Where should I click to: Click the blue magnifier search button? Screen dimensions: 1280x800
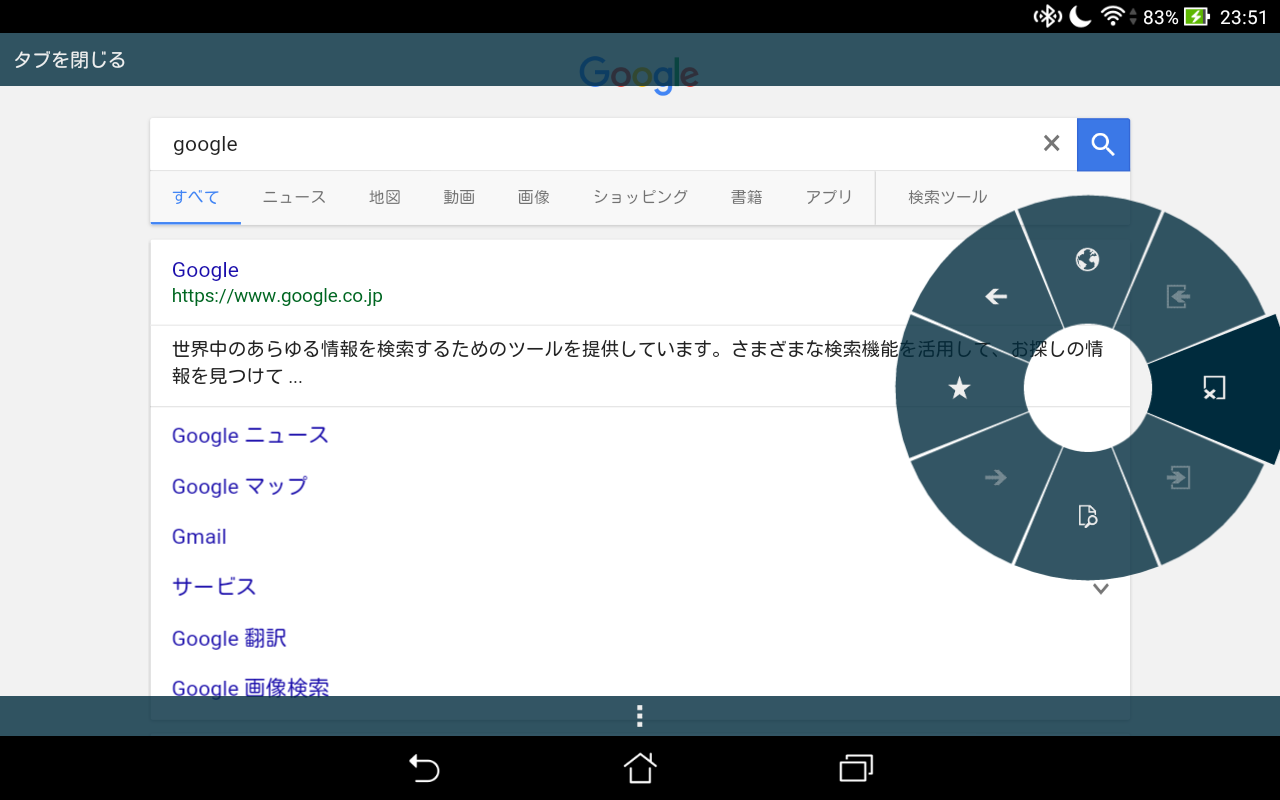coord(1103,145)
